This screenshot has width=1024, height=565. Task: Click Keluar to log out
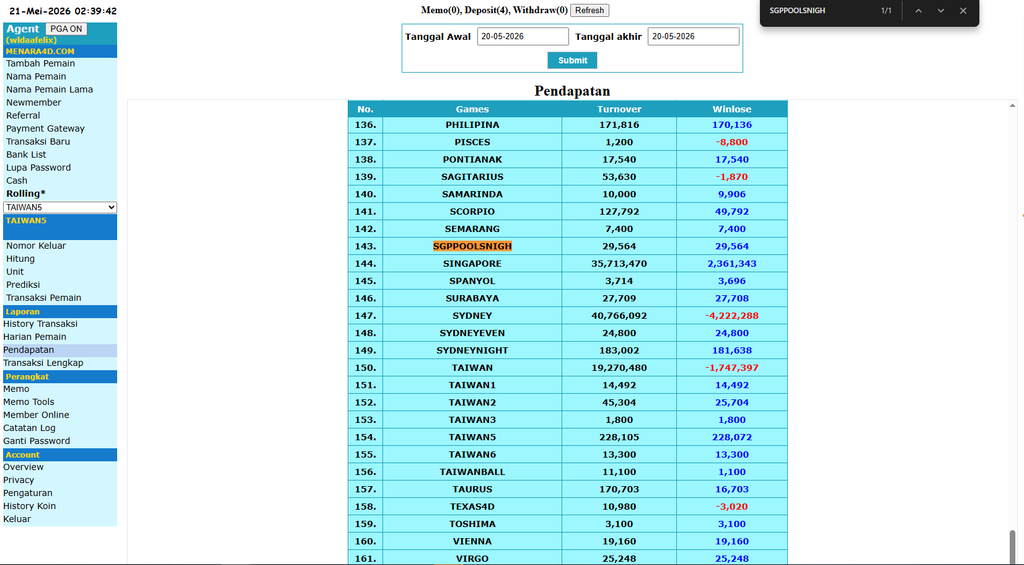pyautogui.click(x=17, y=519)
